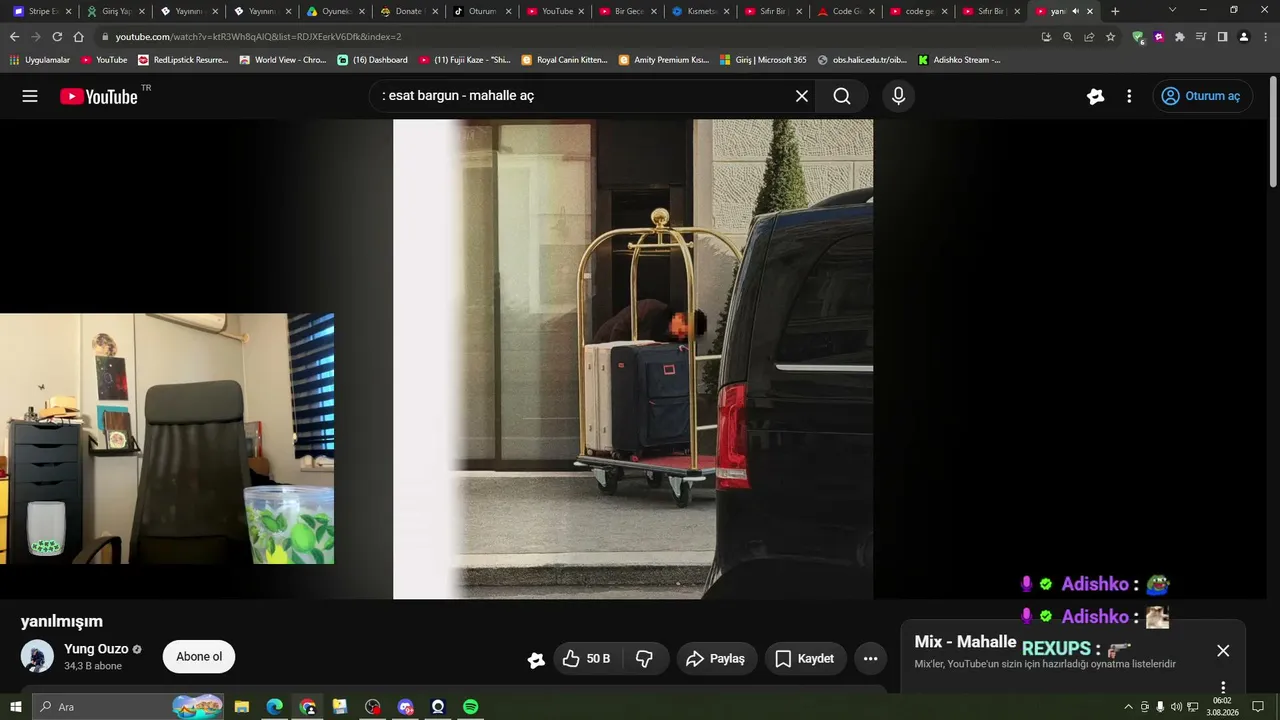This screenshot has height=720, width=1280.
Task: Click the Kaydet save button
Action: 805,658
